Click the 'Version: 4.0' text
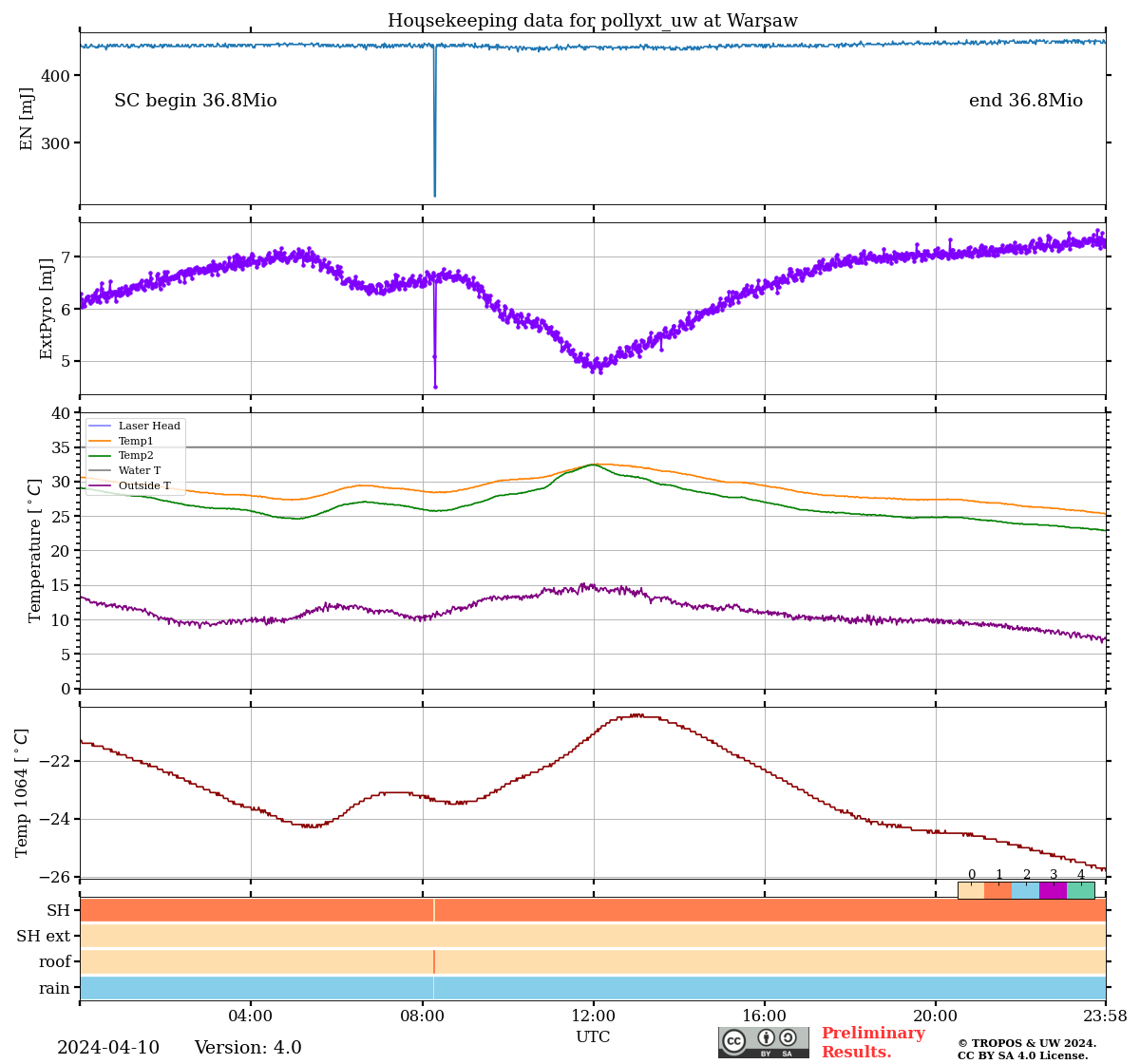This screenshot has width=1140, height=1064. 248,1048
